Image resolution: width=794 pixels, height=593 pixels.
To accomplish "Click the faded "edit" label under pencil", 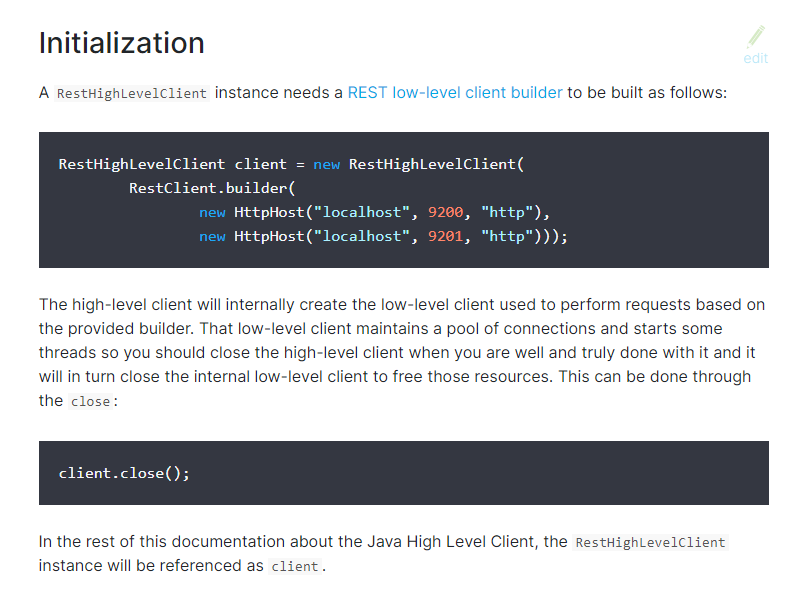I will click(x=756, y=58).
